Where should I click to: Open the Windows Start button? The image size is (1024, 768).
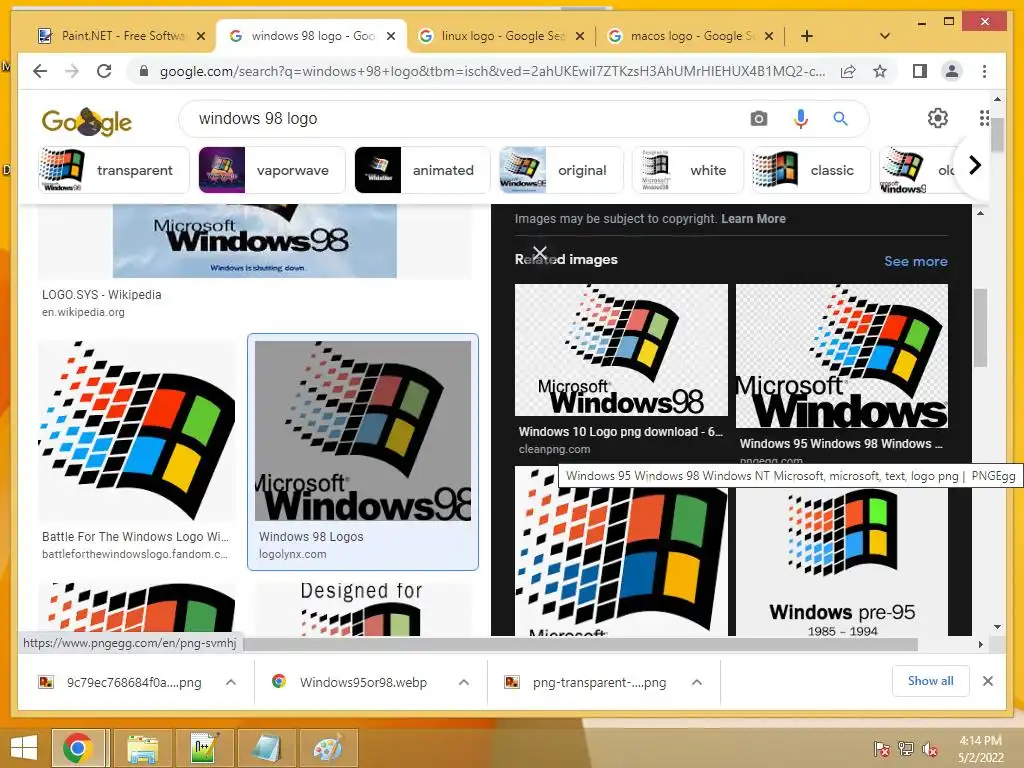pyautogui.click(x=24, y=748)
